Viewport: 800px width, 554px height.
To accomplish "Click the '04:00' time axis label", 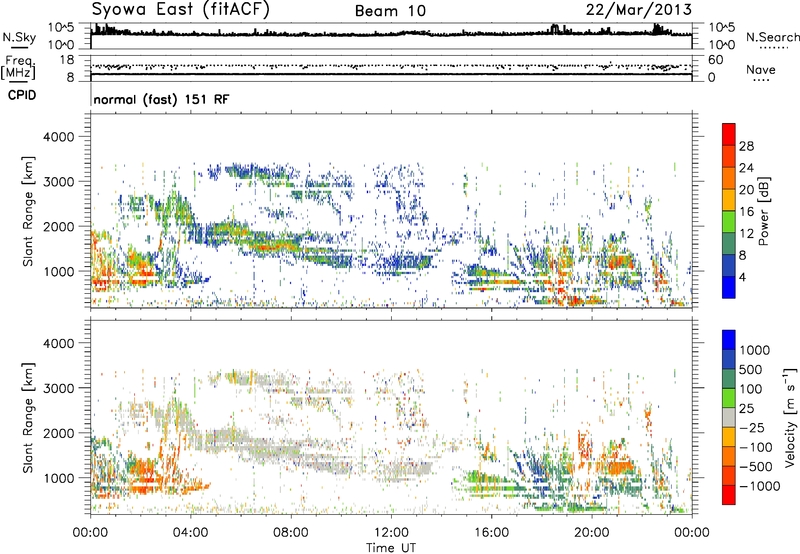I will (191, 533).
